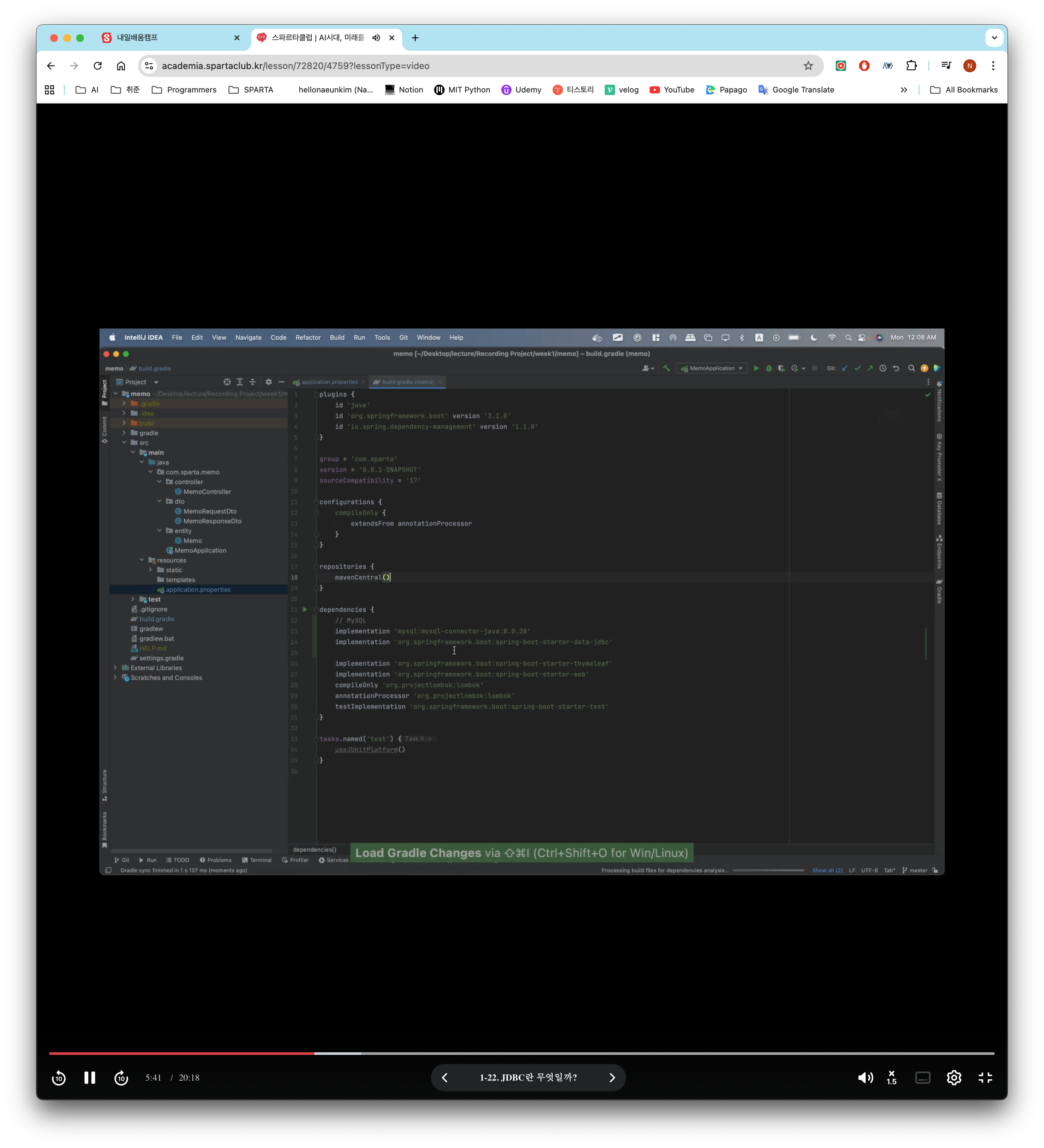Image resolution: width=1044 pixels, height=1148 pixels.
Task: Open the YouTube bookmark
Action: 672,90
